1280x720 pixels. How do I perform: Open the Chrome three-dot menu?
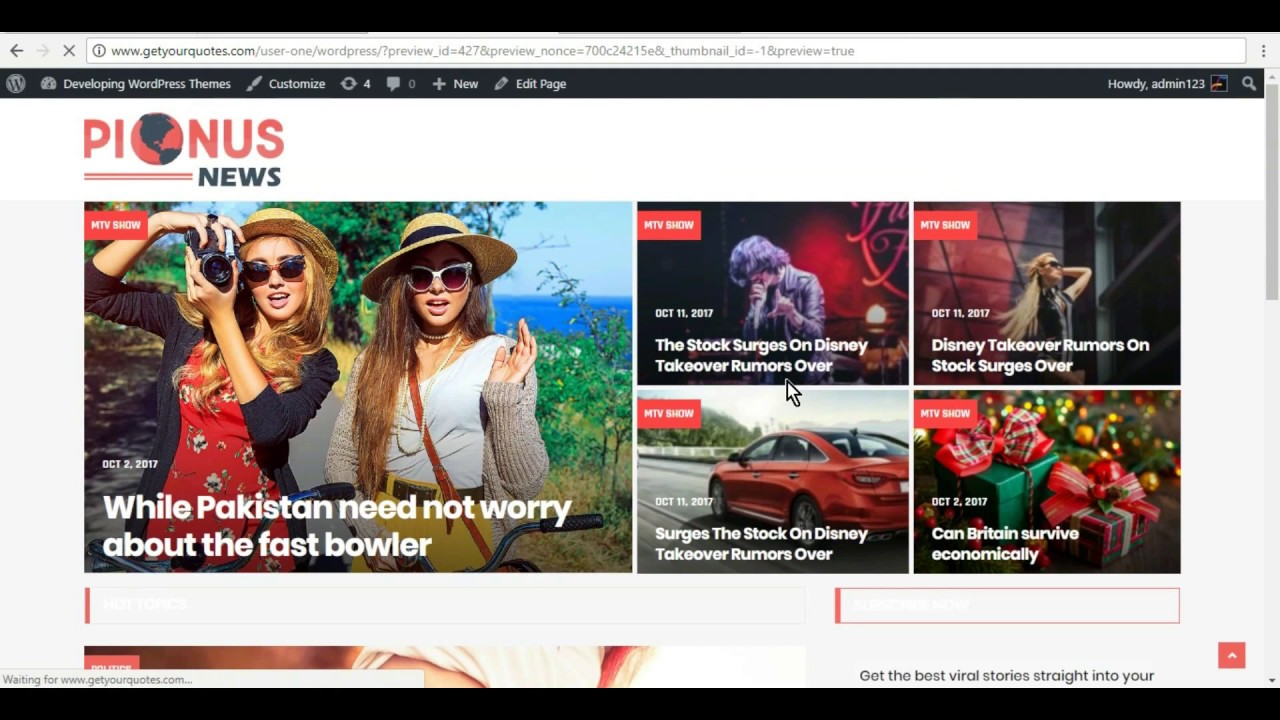(1264, 50)
